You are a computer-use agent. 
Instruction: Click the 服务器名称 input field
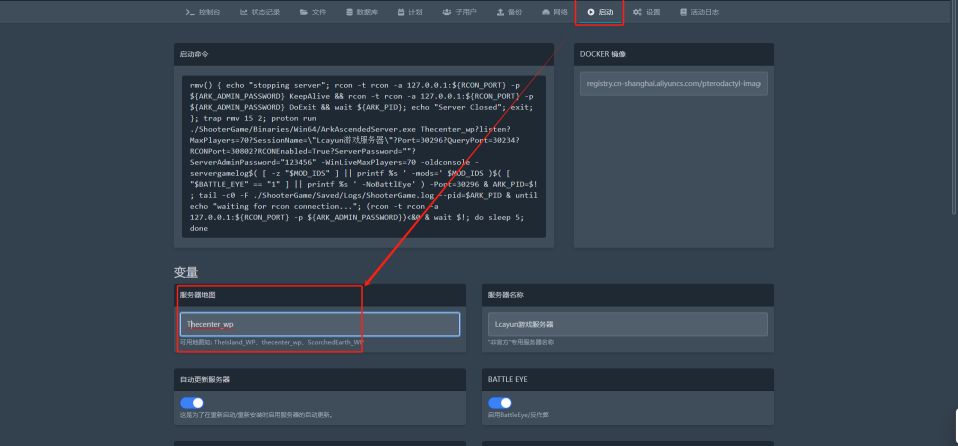pos(627,324)
